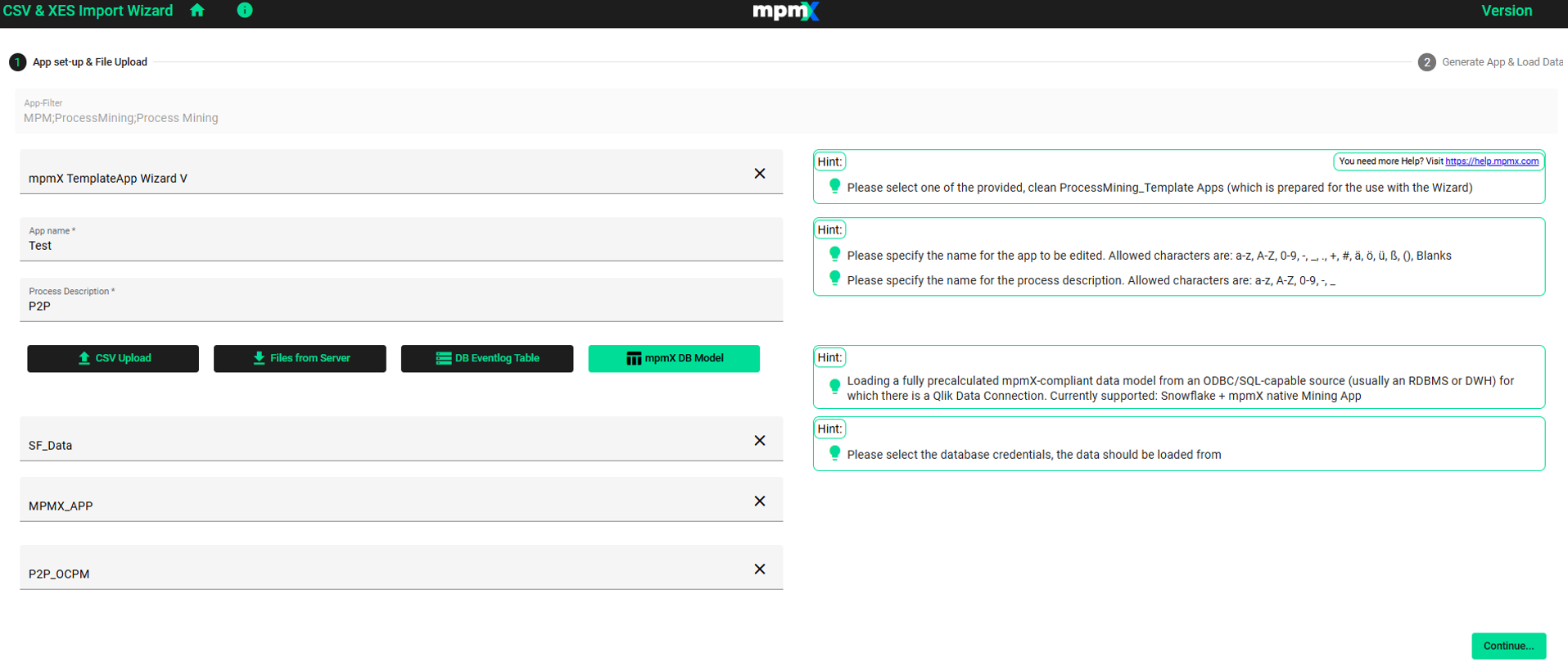Open the mpmX TemplateApp Wizard V dropdown
This screenshot has height=667, width=1568.
click(x=401, y=172)
